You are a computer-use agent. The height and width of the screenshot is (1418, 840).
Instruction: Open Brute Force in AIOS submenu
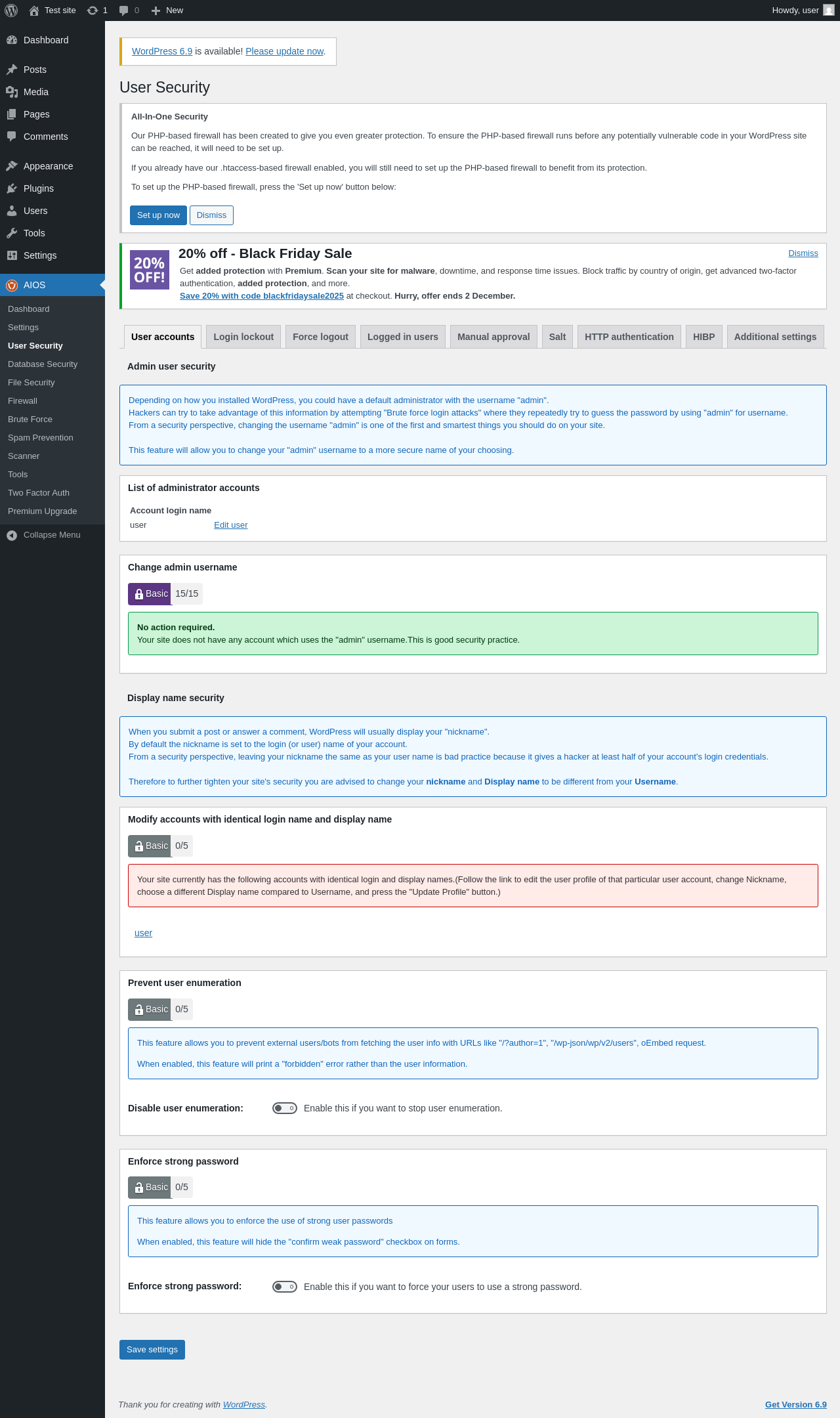point(30,419)
